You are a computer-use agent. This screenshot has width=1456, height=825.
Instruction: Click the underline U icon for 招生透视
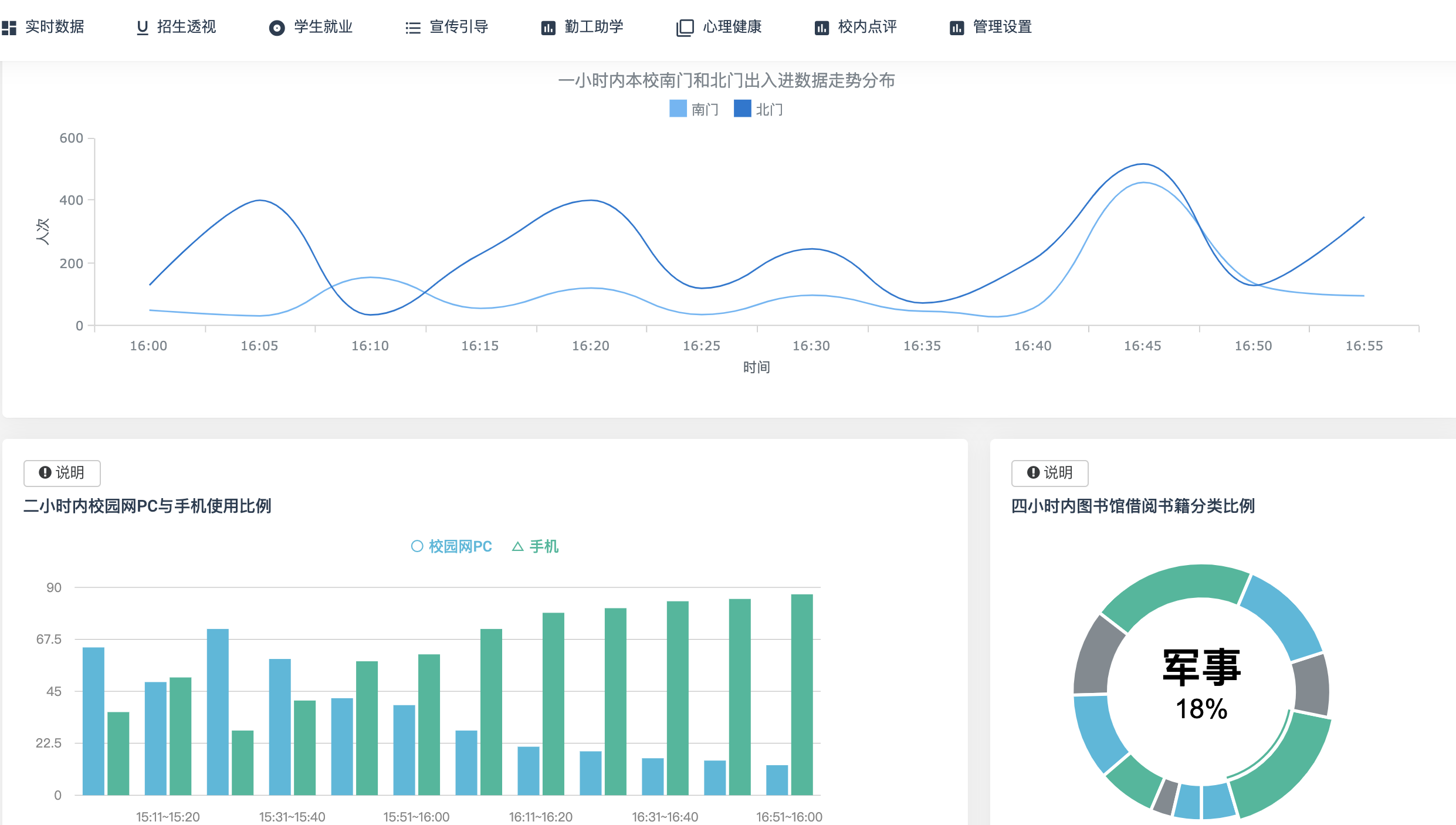click(x=142, y=28)
